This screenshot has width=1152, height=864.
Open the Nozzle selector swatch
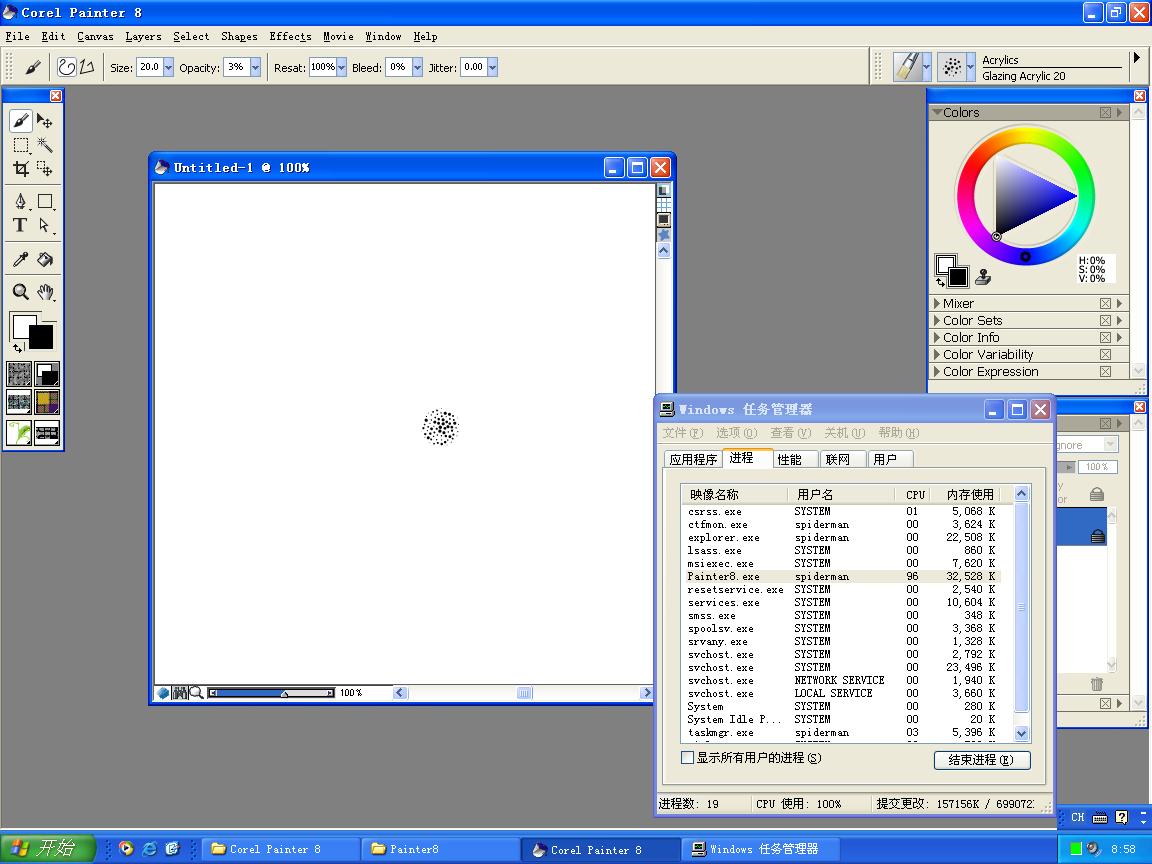[x=19, y=433]
